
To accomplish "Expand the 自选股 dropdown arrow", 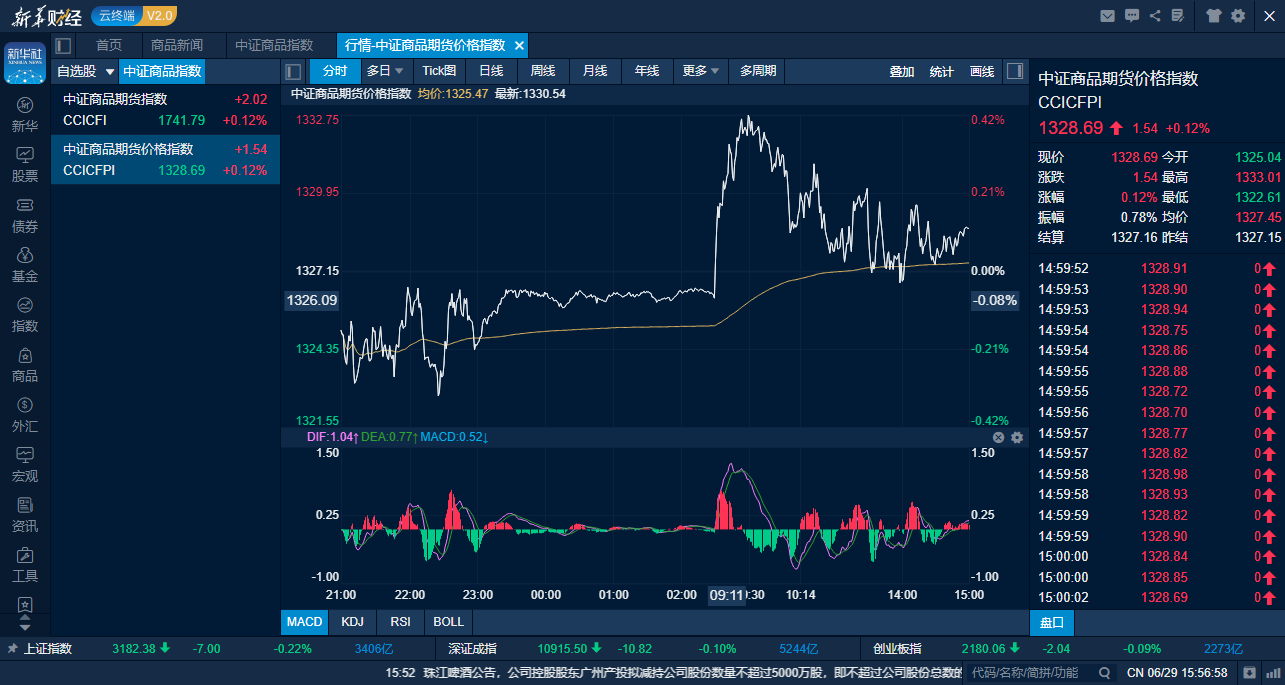I will click(x=110, y=72).
